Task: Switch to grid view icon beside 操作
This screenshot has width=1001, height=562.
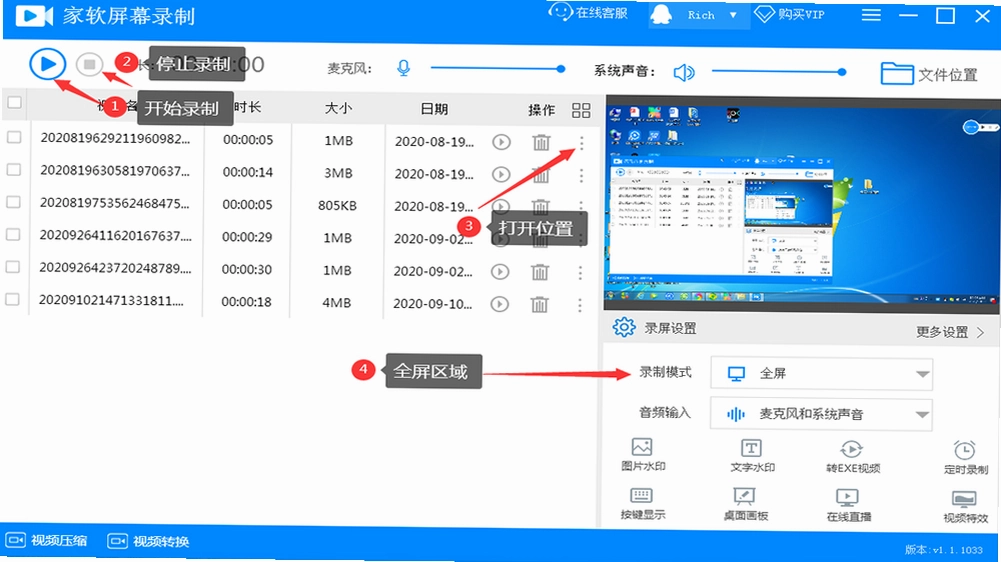Action: [x=581, y=110]
